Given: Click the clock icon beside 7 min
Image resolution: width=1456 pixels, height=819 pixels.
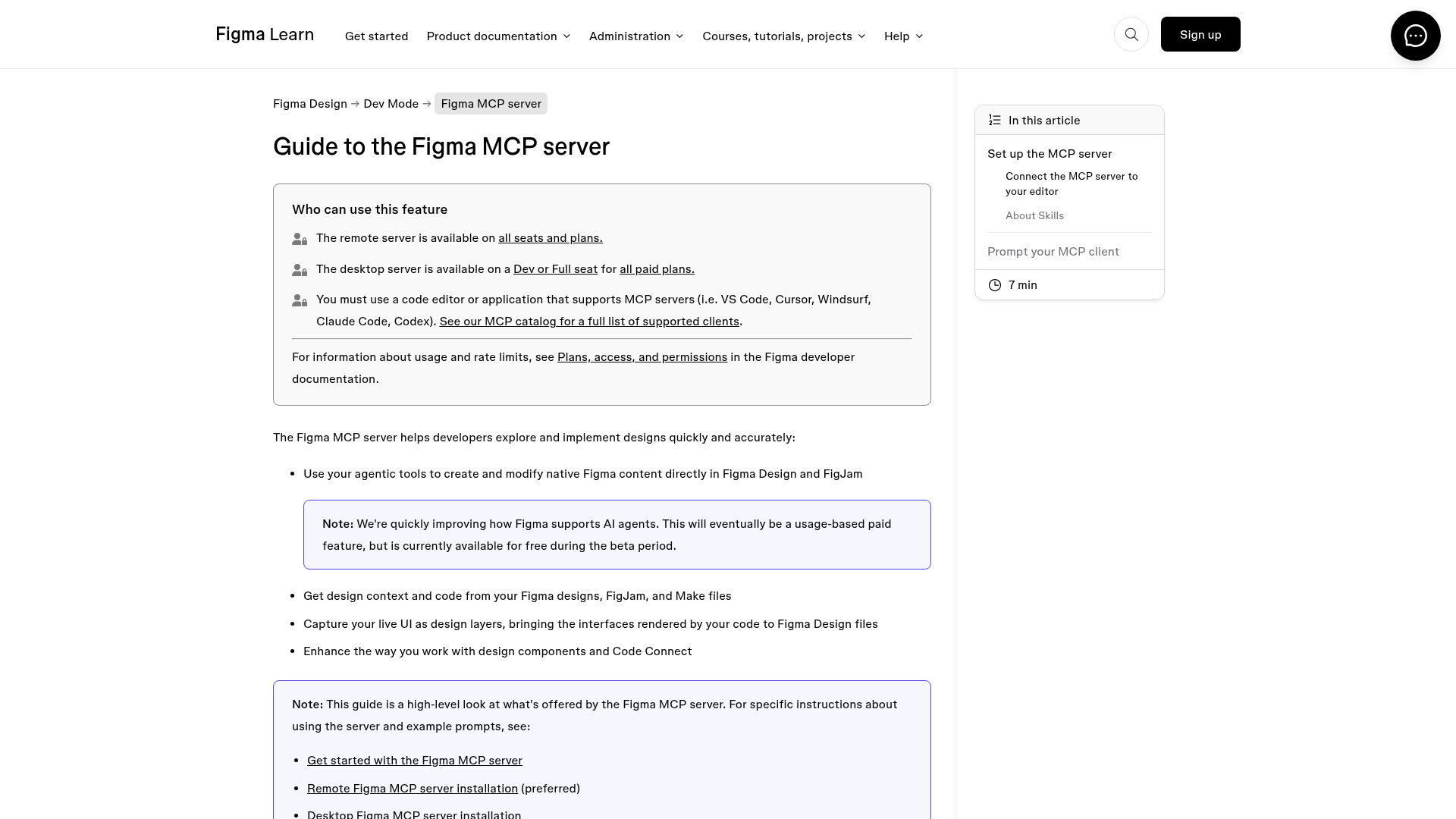Looking at the screenshot, I should point(995,285).
